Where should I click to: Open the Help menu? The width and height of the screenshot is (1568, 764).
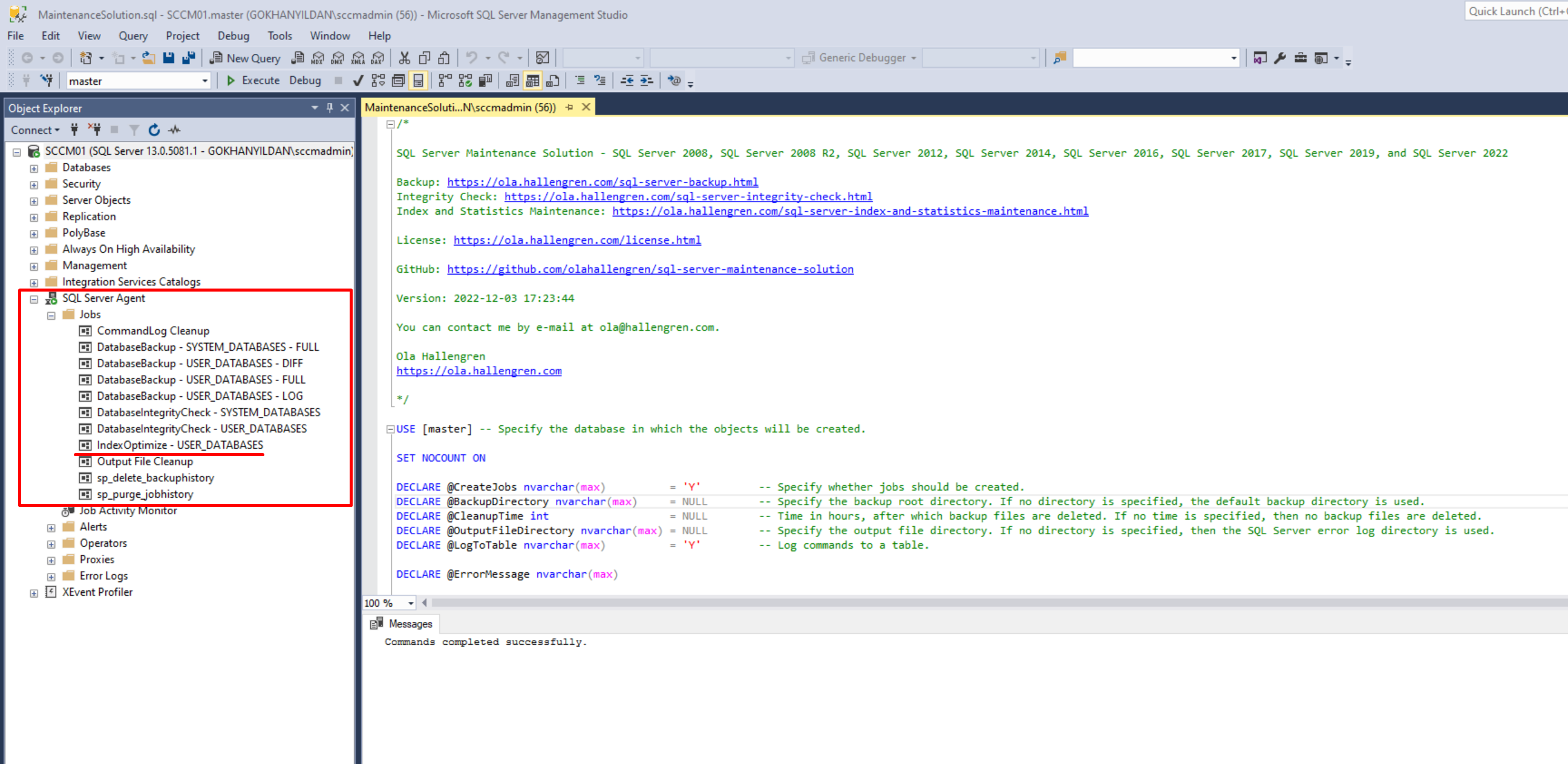click(x=379, y=35)
